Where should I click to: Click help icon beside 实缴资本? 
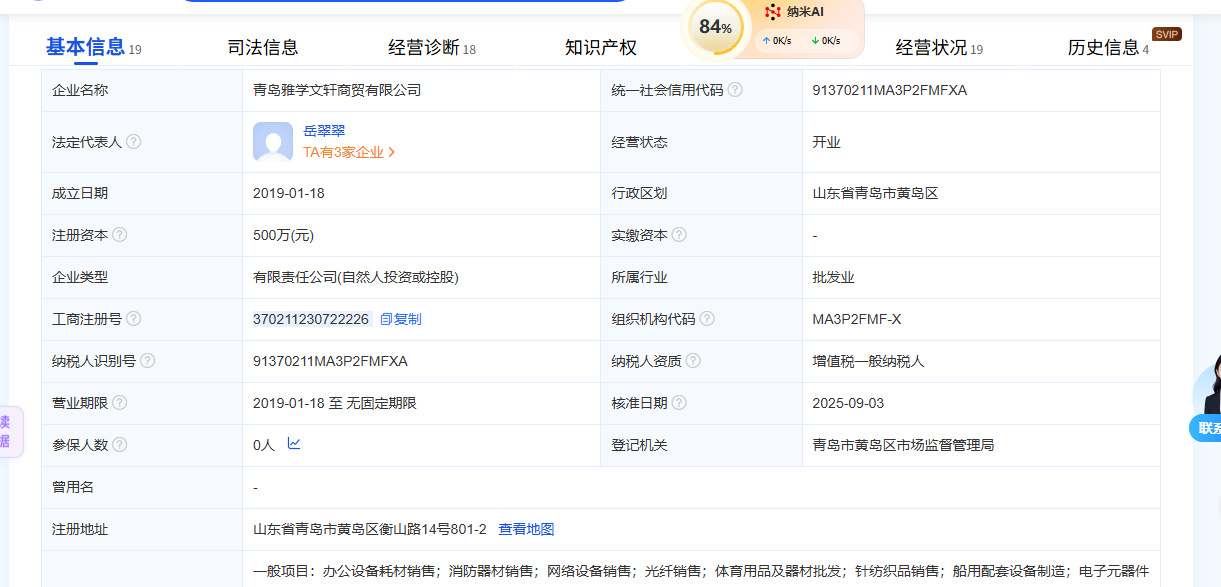679,235
